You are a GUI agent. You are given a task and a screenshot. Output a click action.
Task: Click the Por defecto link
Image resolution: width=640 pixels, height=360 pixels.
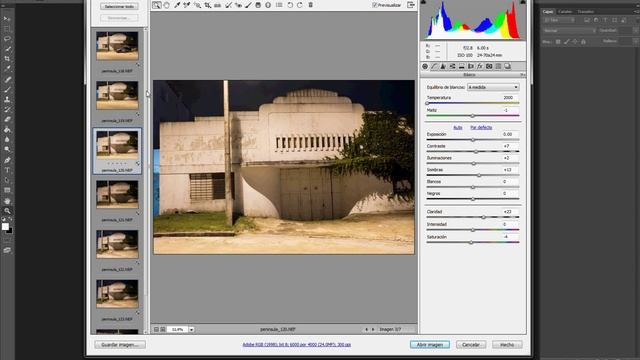click(x=481, y=128)
